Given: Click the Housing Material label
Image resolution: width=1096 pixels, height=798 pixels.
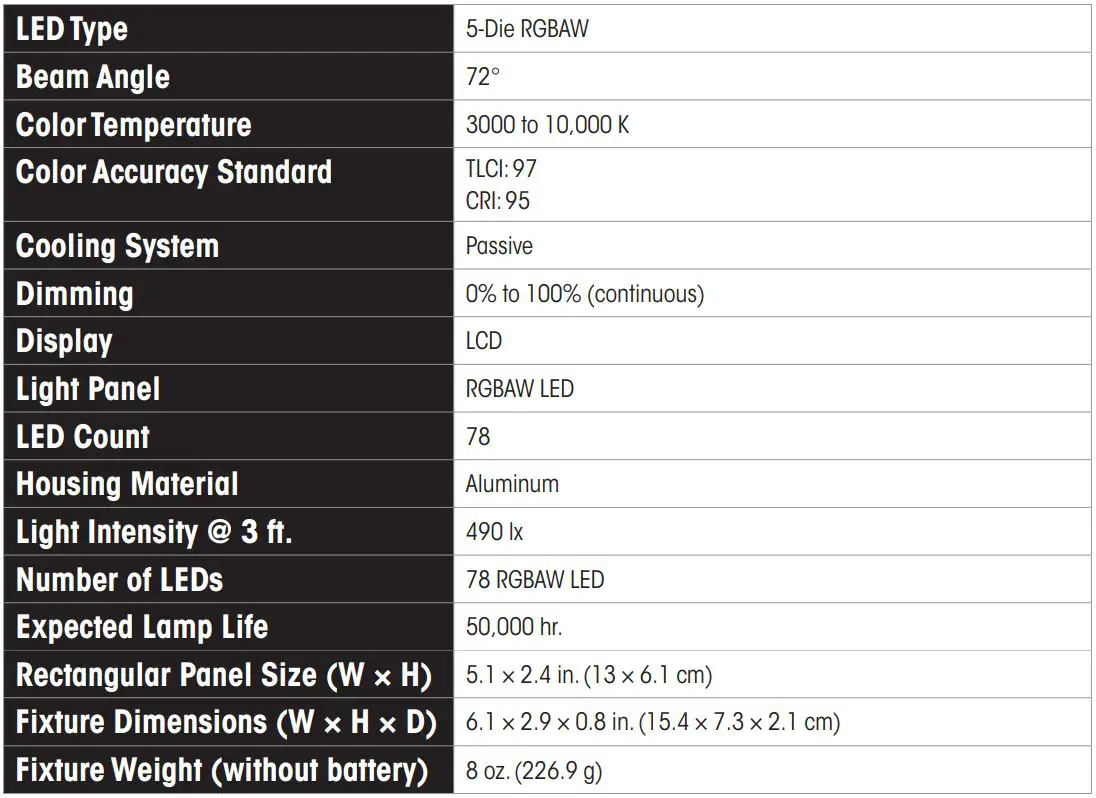Looking at the screenshot, I should coord(127,484).
